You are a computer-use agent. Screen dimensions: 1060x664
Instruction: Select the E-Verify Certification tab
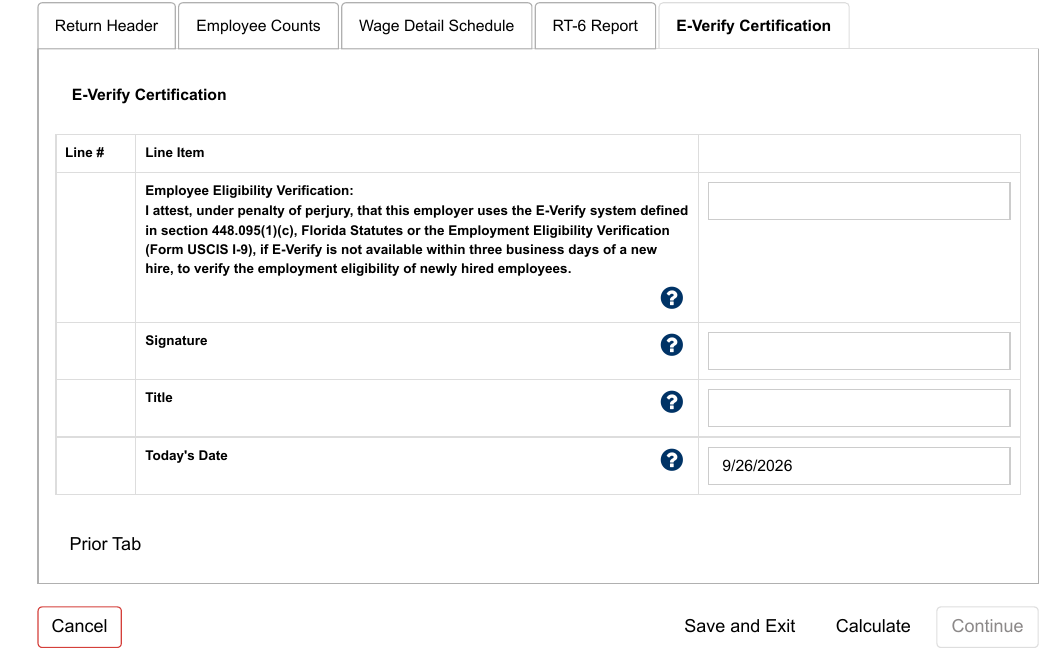[x=753, y=26]
